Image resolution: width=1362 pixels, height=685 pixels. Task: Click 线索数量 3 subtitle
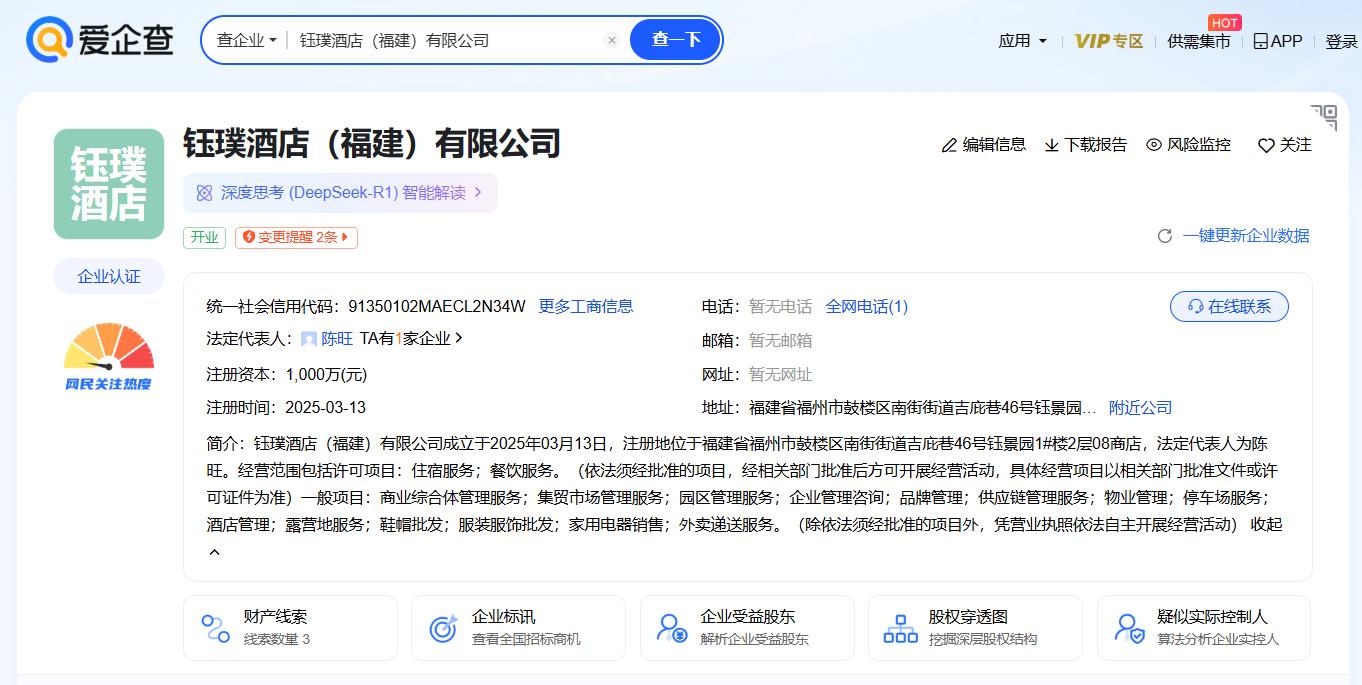(277, 639)
